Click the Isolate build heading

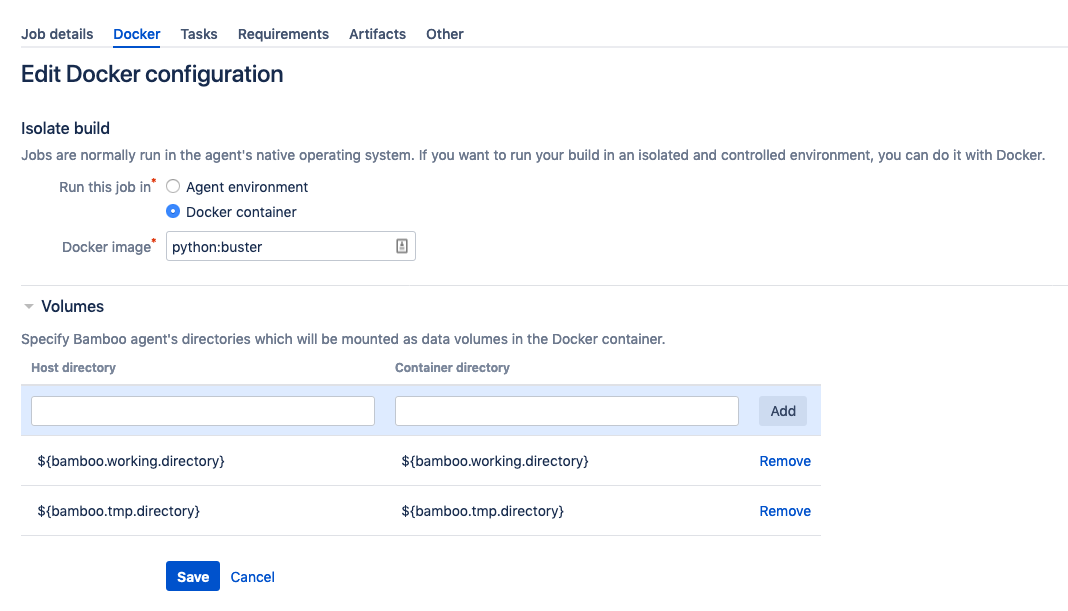[65, 128]
